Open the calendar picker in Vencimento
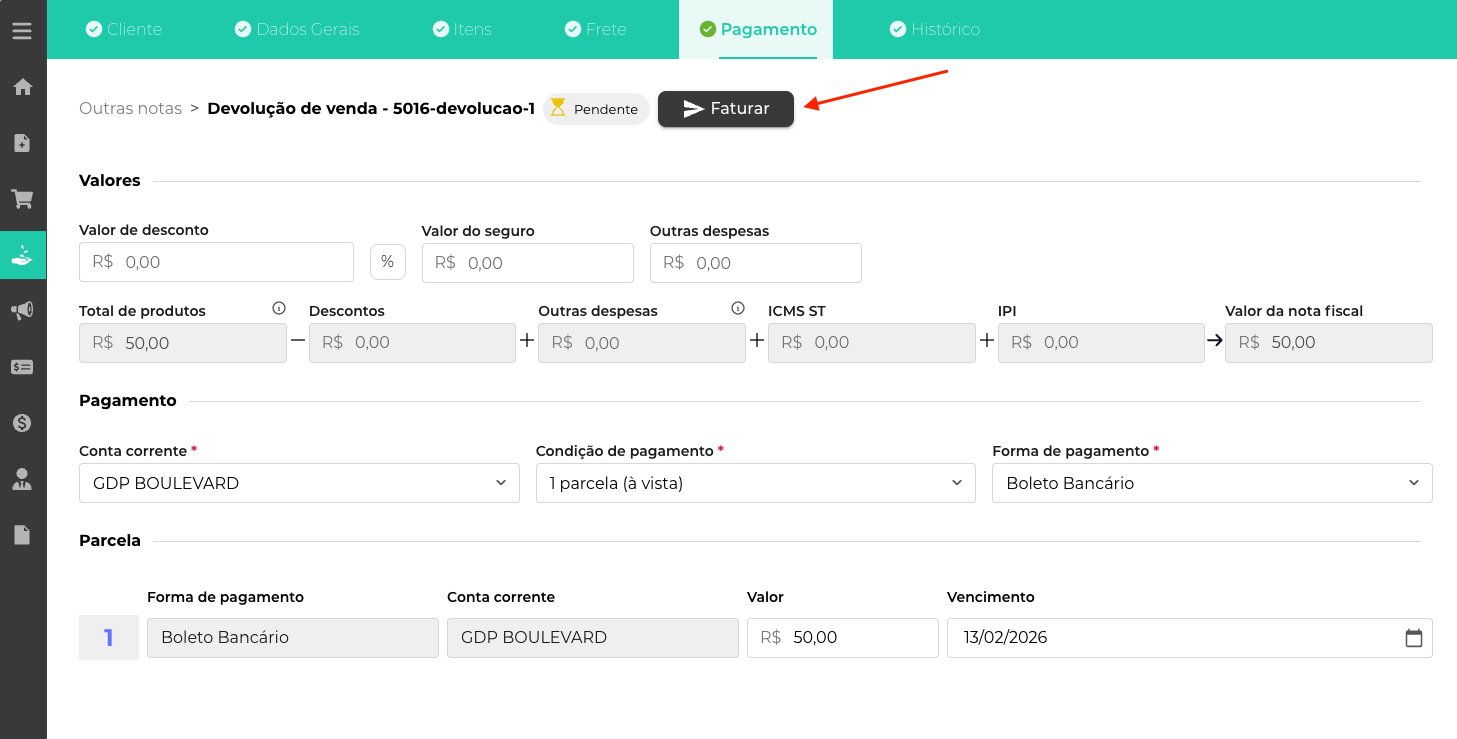Viewport: 1457px width, 739px height. pyautogui.click(x=1413, y=638)
